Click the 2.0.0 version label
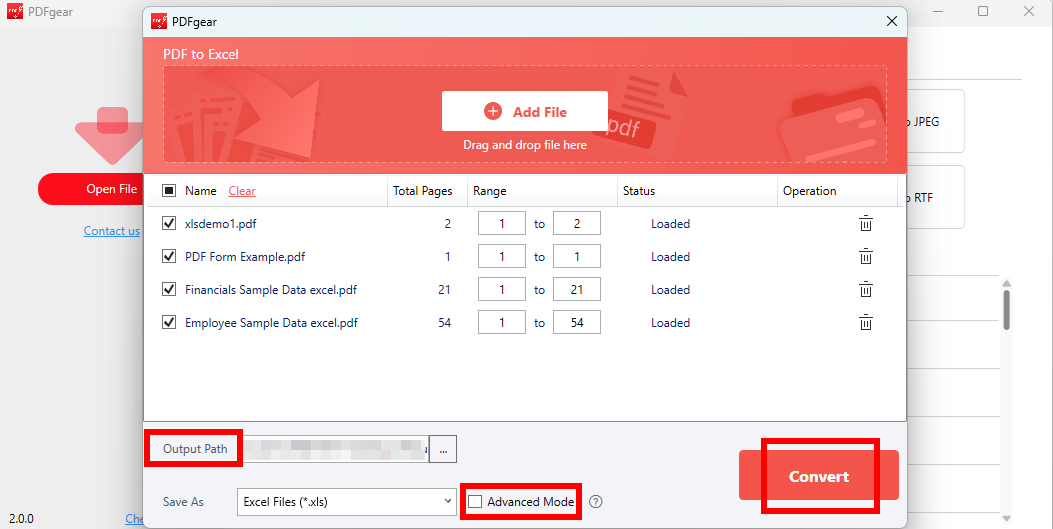1053x529 pixels. point(21,519)
